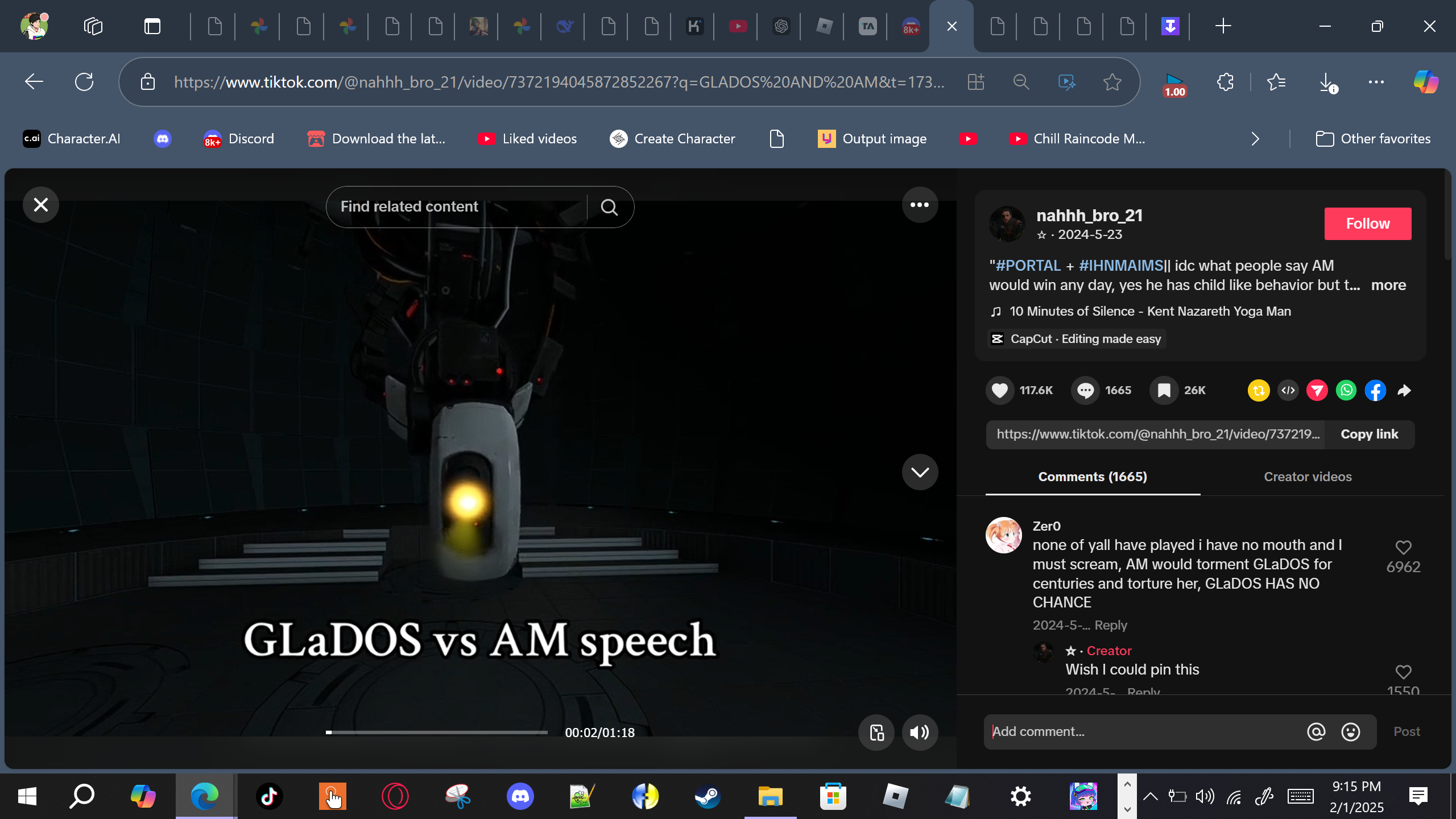Click the WhatsApp share icon
Image resolution: width=1456 pixels, height=819 pixels.
point(1346,390)
